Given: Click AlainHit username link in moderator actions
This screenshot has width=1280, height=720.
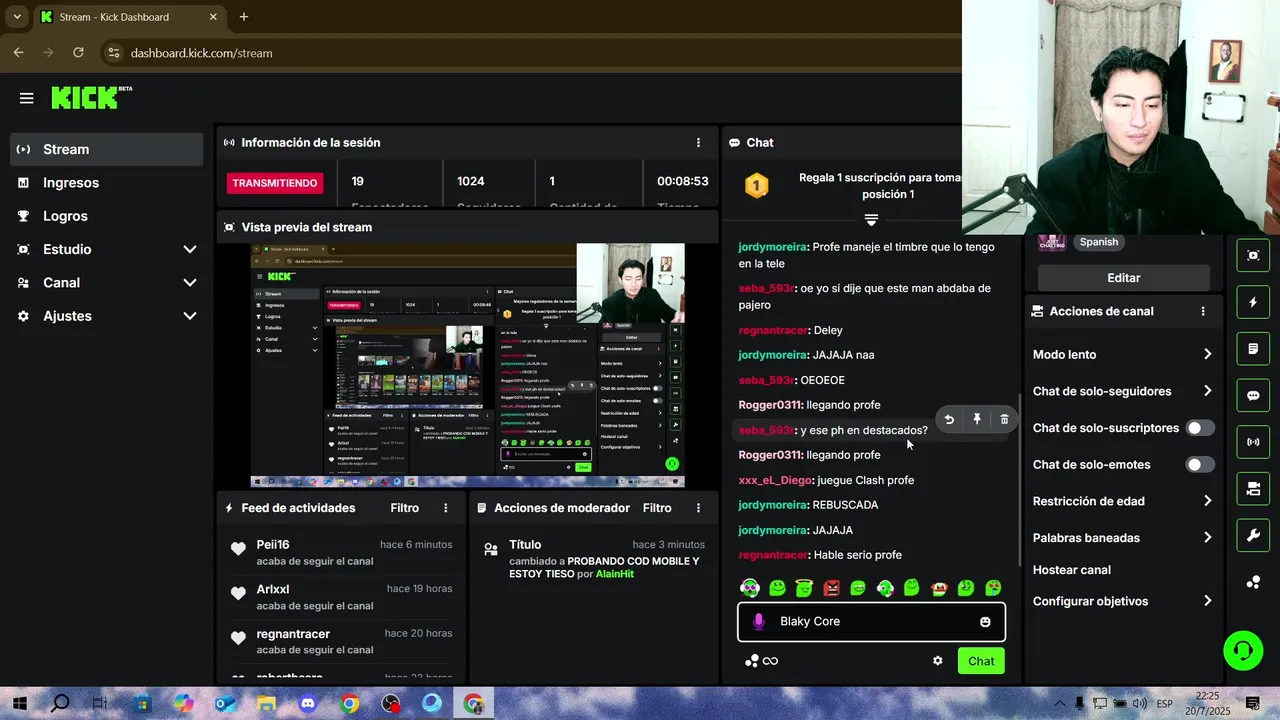Looking at the screenshot, I should click(x=615, y=574).
